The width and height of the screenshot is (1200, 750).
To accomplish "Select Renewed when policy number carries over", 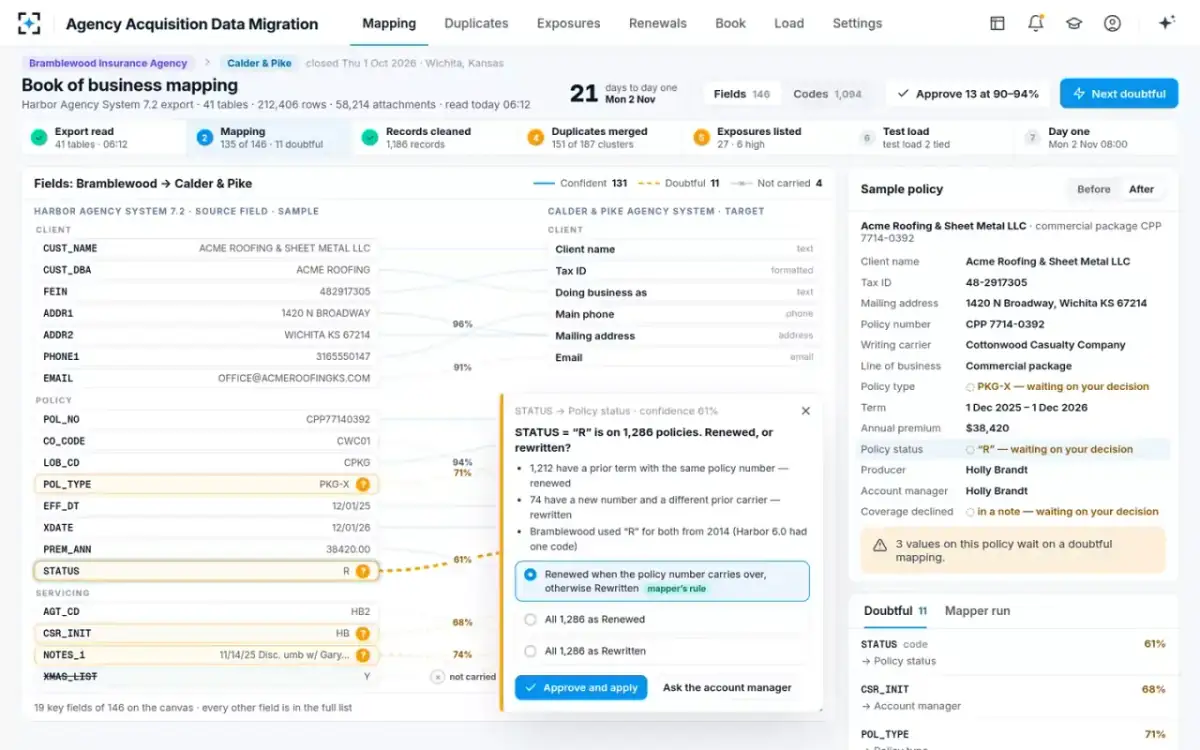I will 662,581.
